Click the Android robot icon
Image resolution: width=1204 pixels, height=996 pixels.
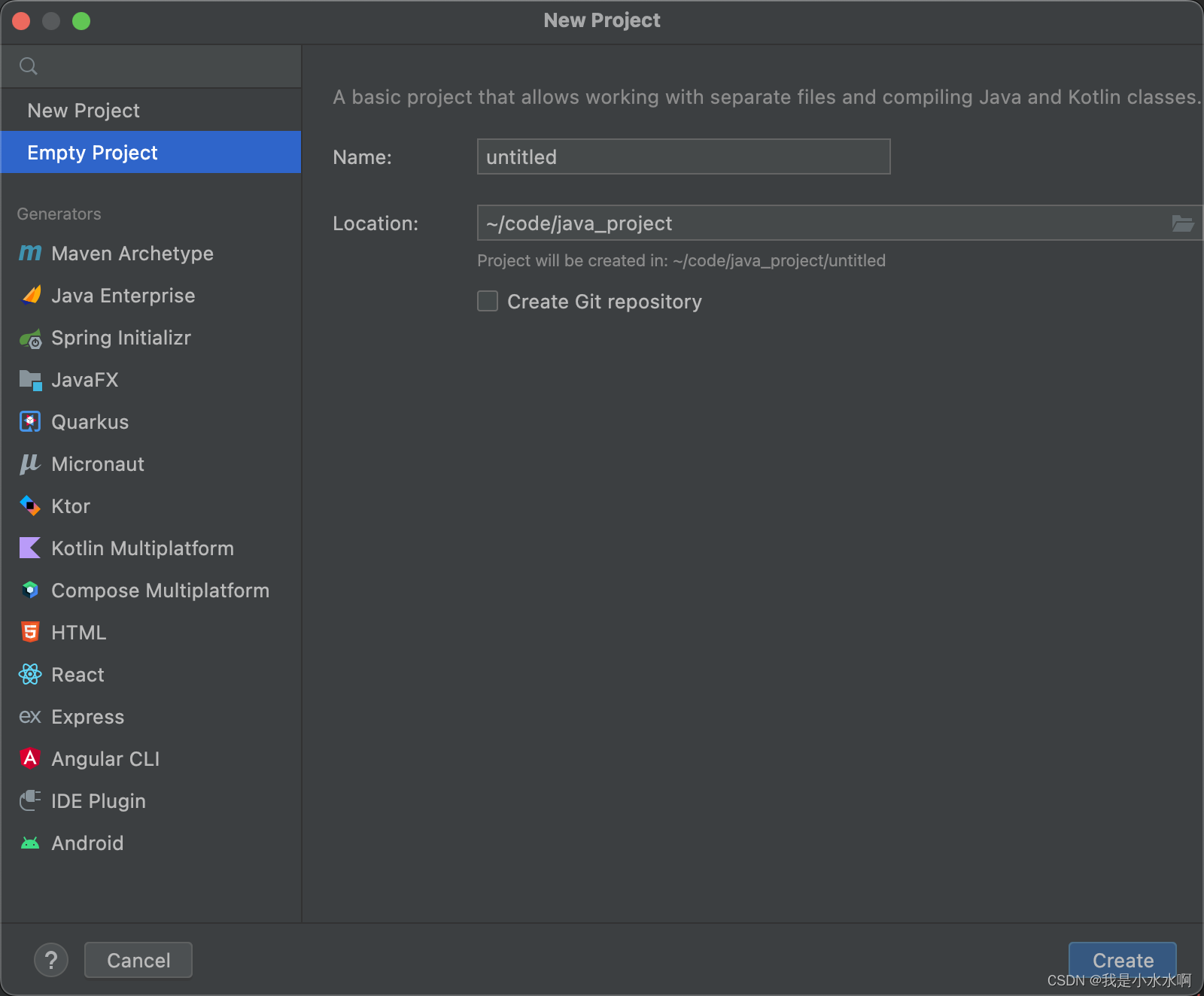pos(30,843)
